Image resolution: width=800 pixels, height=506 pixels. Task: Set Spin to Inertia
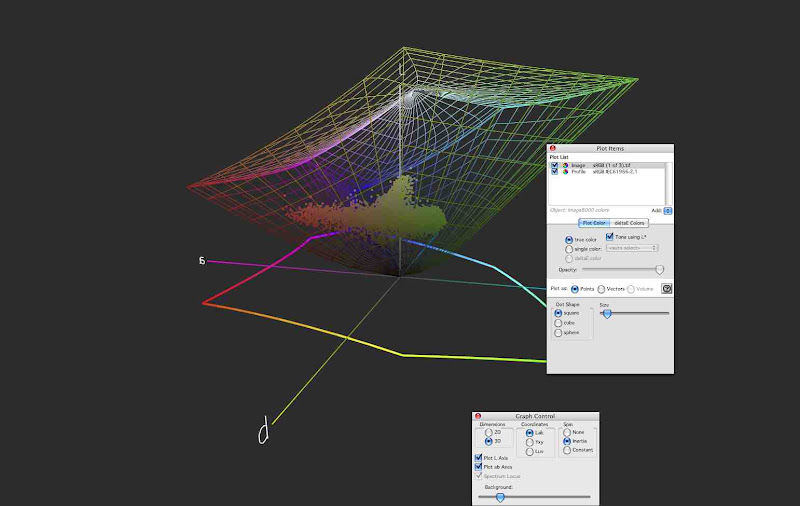(567, 441)
